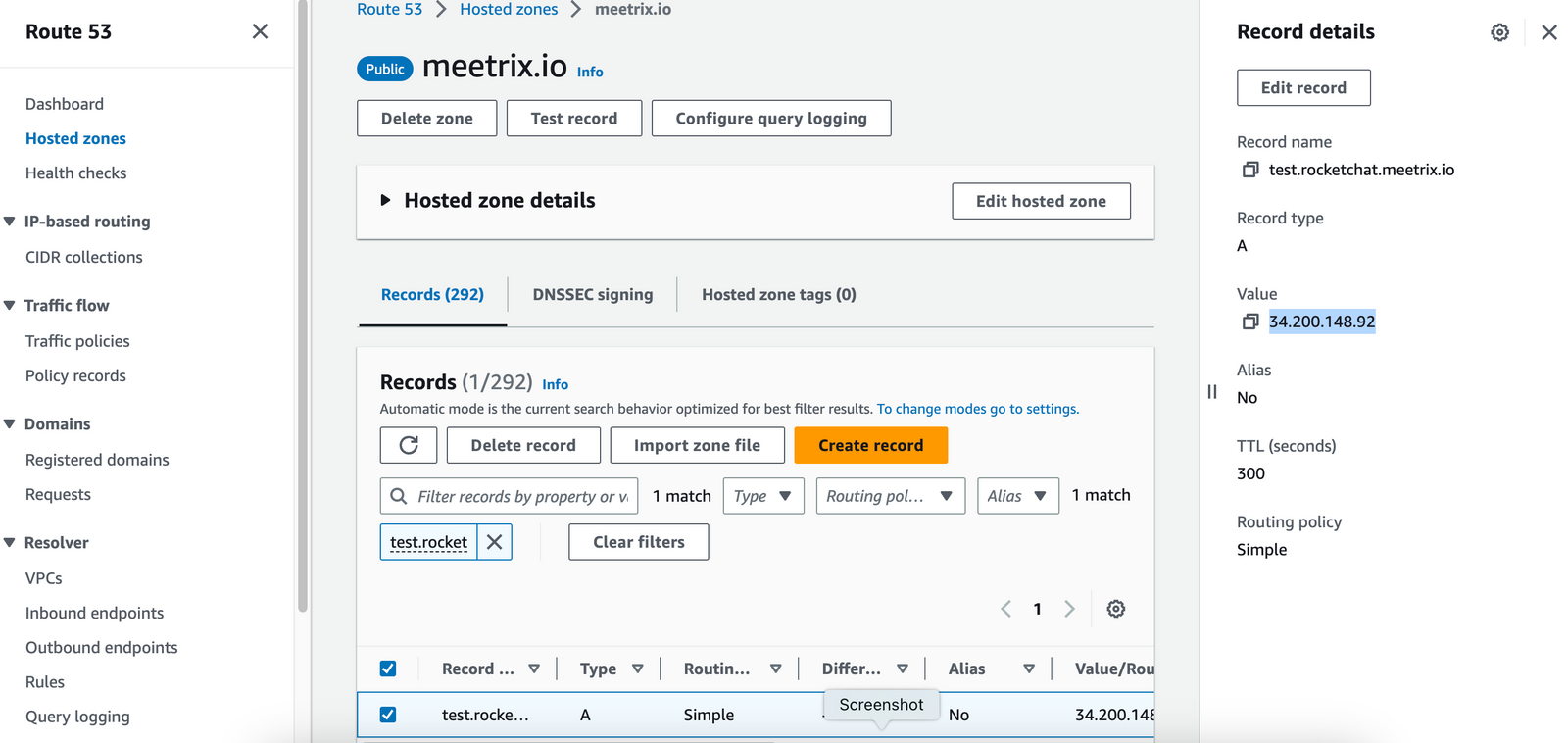Copy the record name test.rocketchat.meetrix.io
1568x743 pixels.
[x=1249, y=170]
